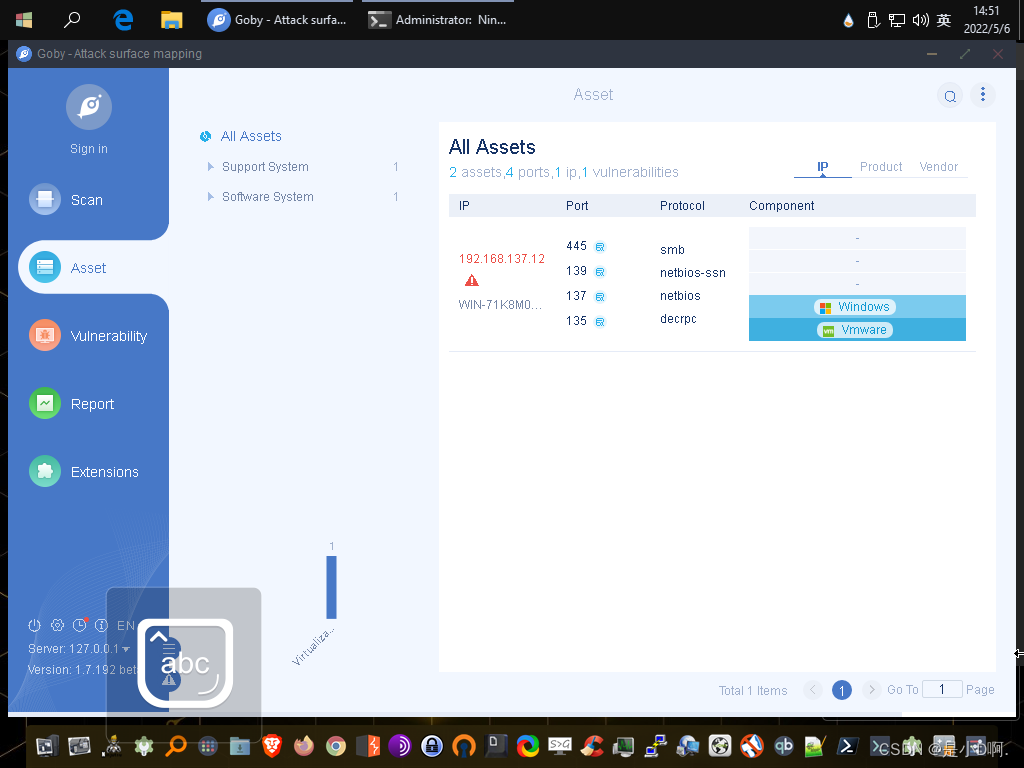Click the Component column header
Viewport: 1024px width, 768px height.
coord(781,206)
